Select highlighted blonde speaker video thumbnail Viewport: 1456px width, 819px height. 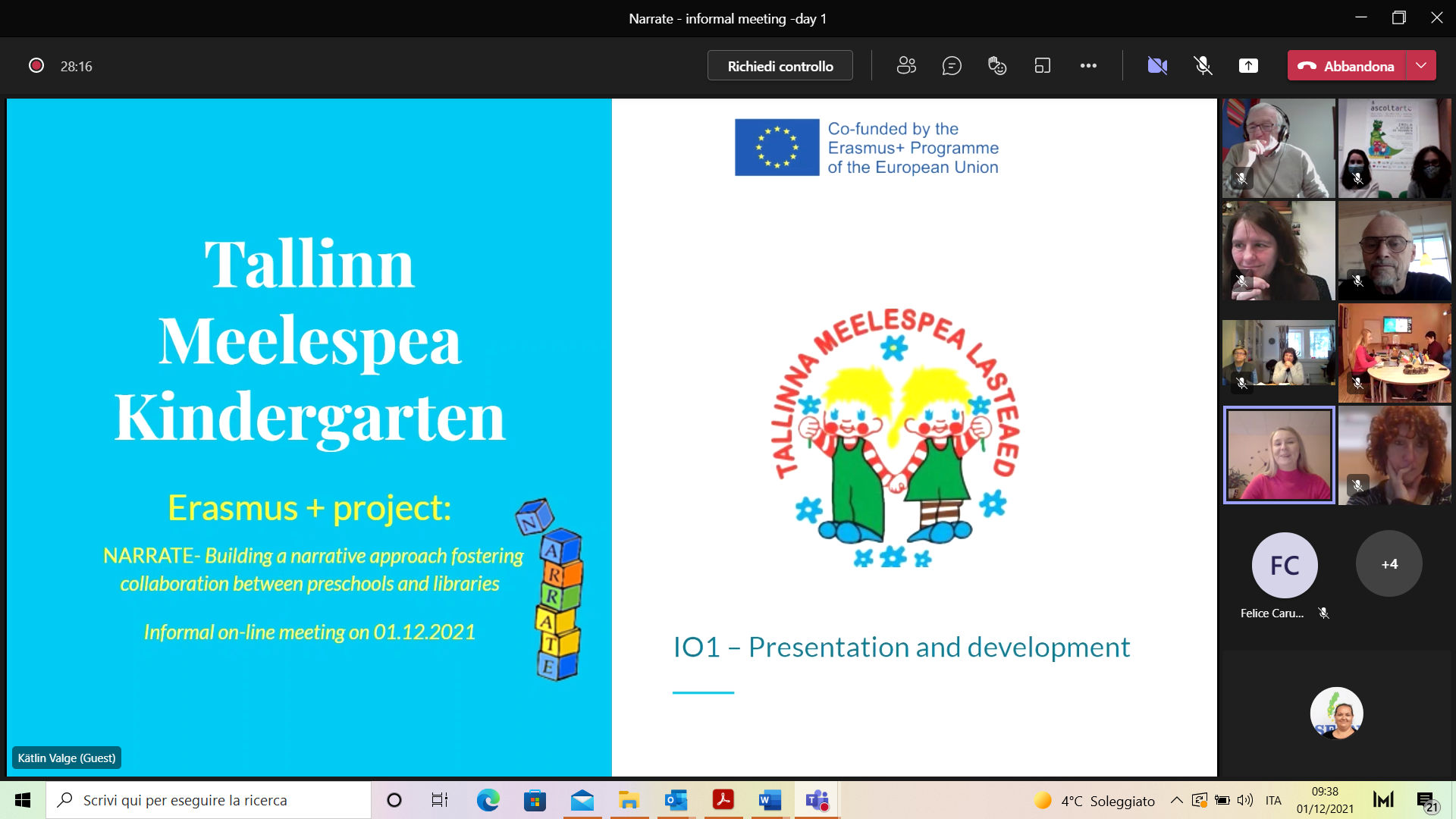[x=1279, y=455]
